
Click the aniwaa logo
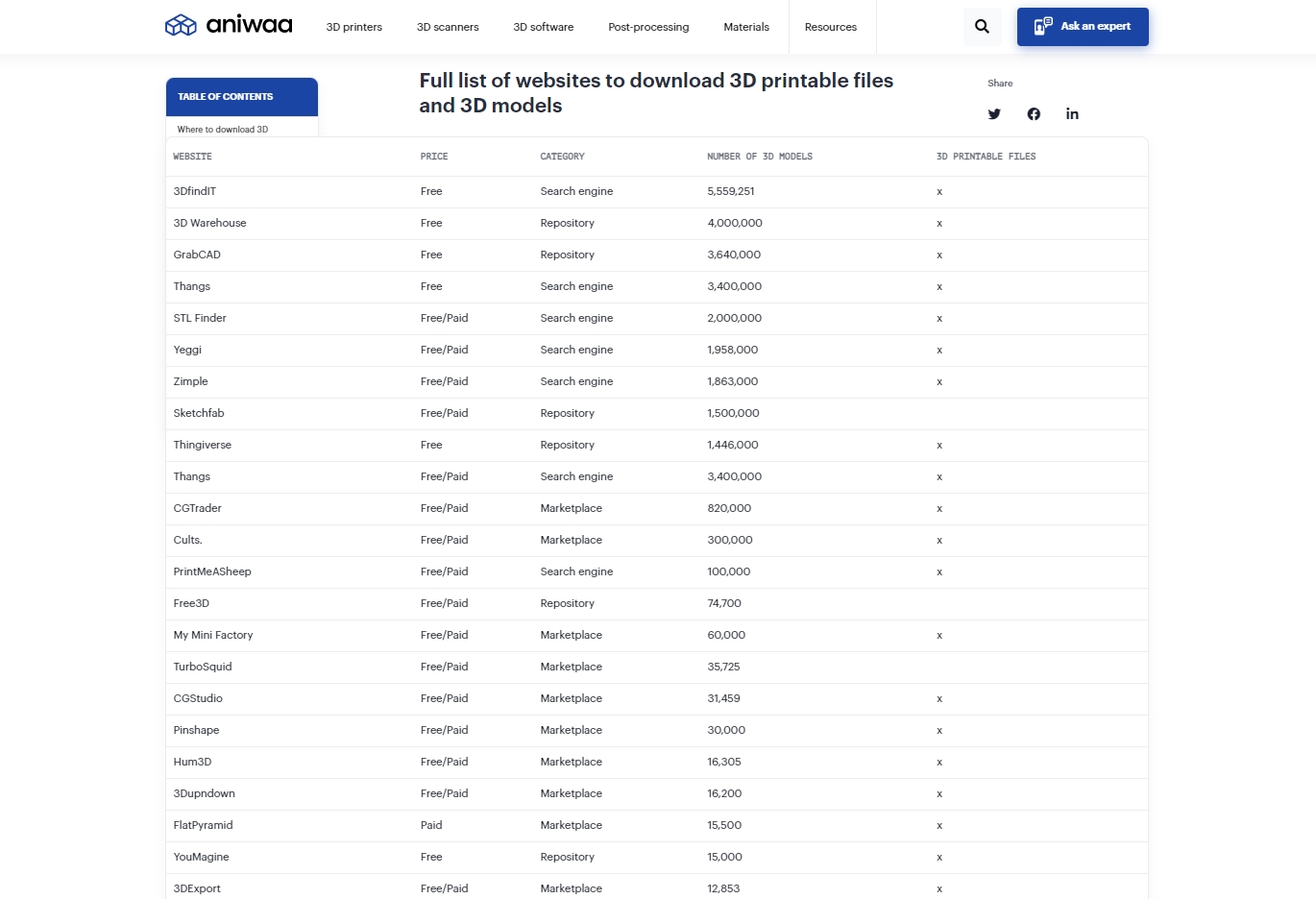click(x=229, y=25)
